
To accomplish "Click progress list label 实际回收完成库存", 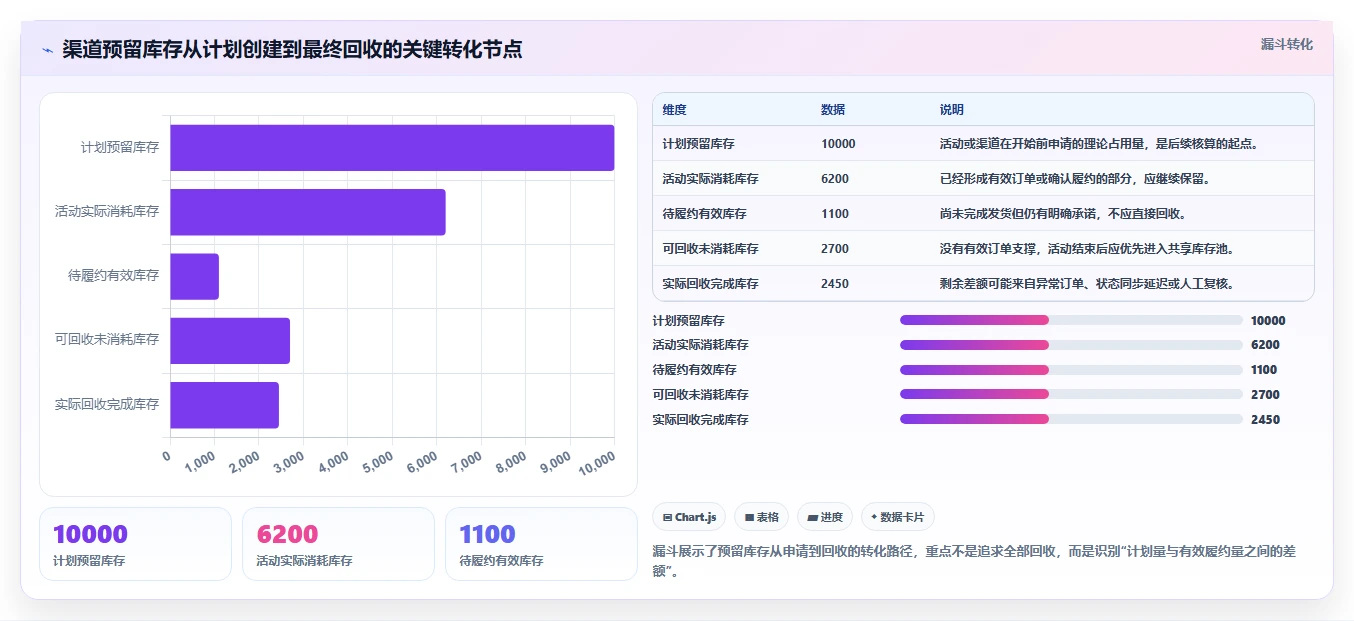I will [x=700, y=420].
